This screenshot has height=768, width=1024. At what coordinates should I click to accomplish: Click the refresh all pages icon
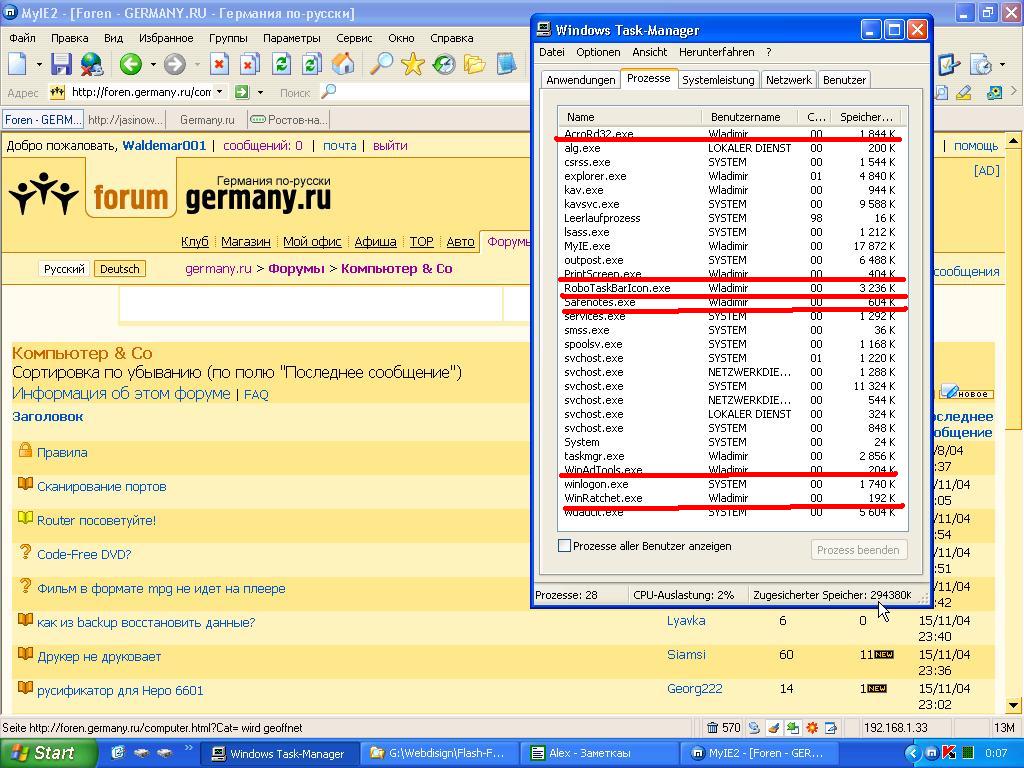click(312, 64)
